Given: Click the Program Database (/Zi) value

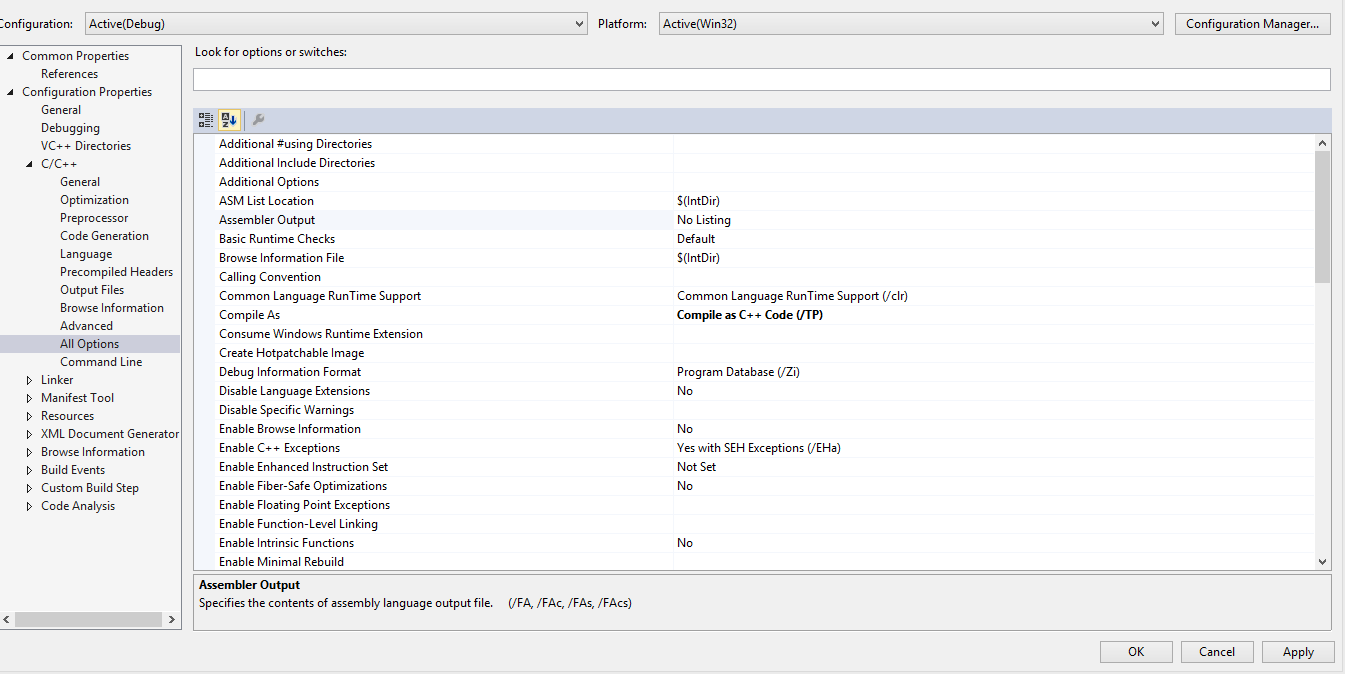Looking at the screenshot, I should (738, 372).
